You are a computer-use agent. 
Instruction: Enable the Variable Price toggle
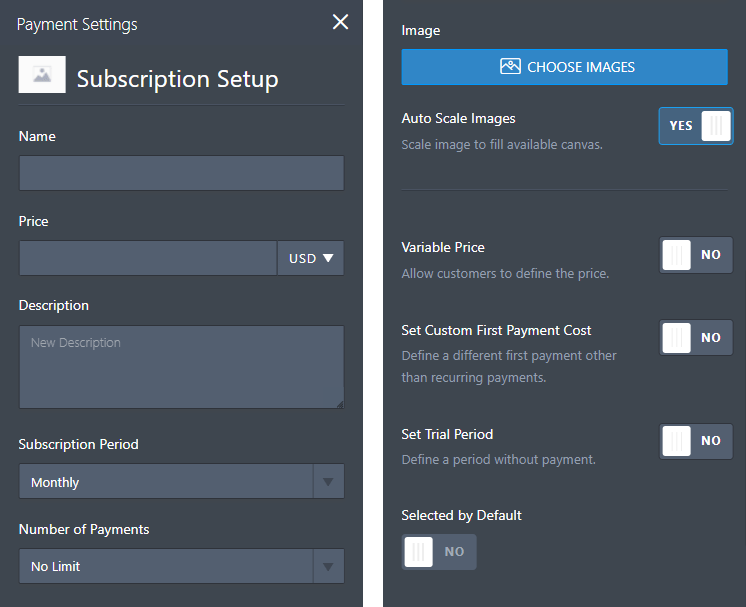(696, 255)
